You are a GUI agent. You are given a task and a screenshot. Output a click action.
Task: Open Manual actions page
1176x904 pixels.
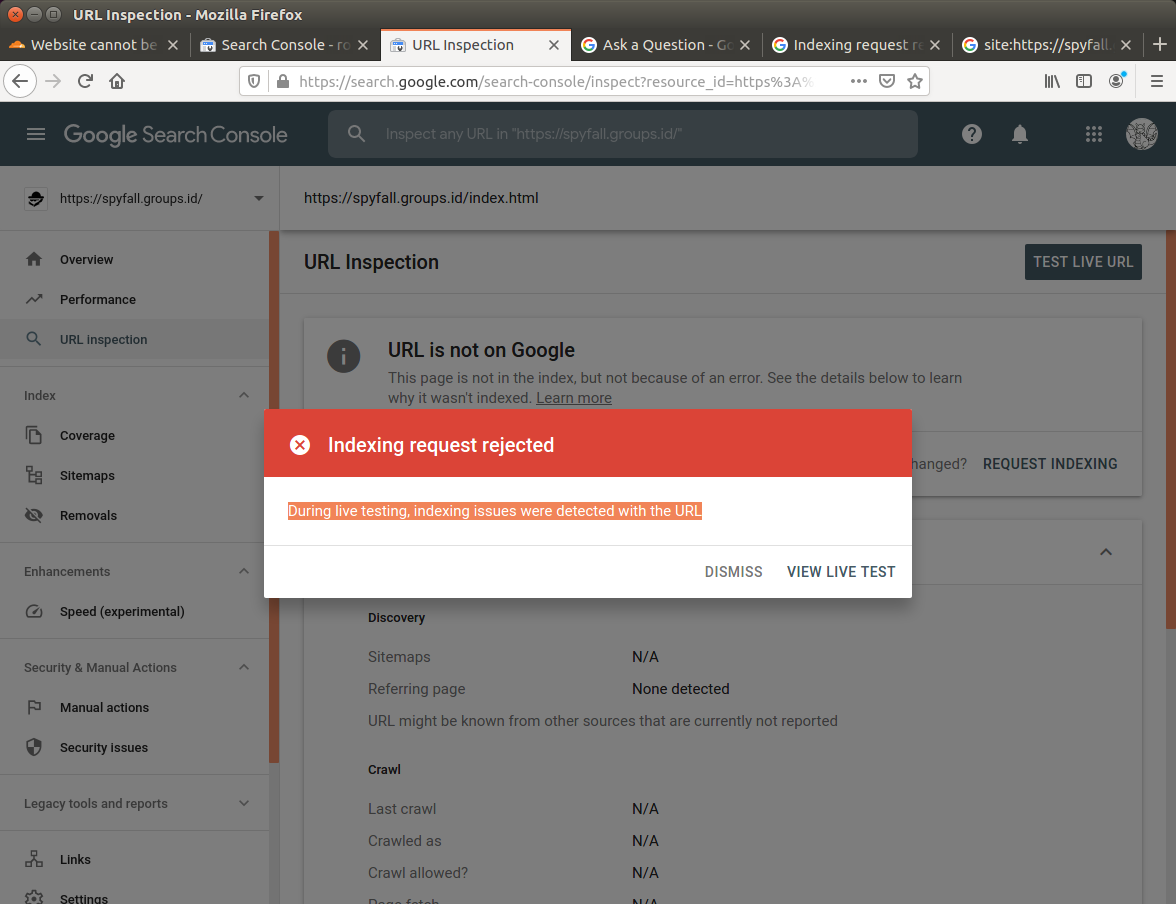134,707
